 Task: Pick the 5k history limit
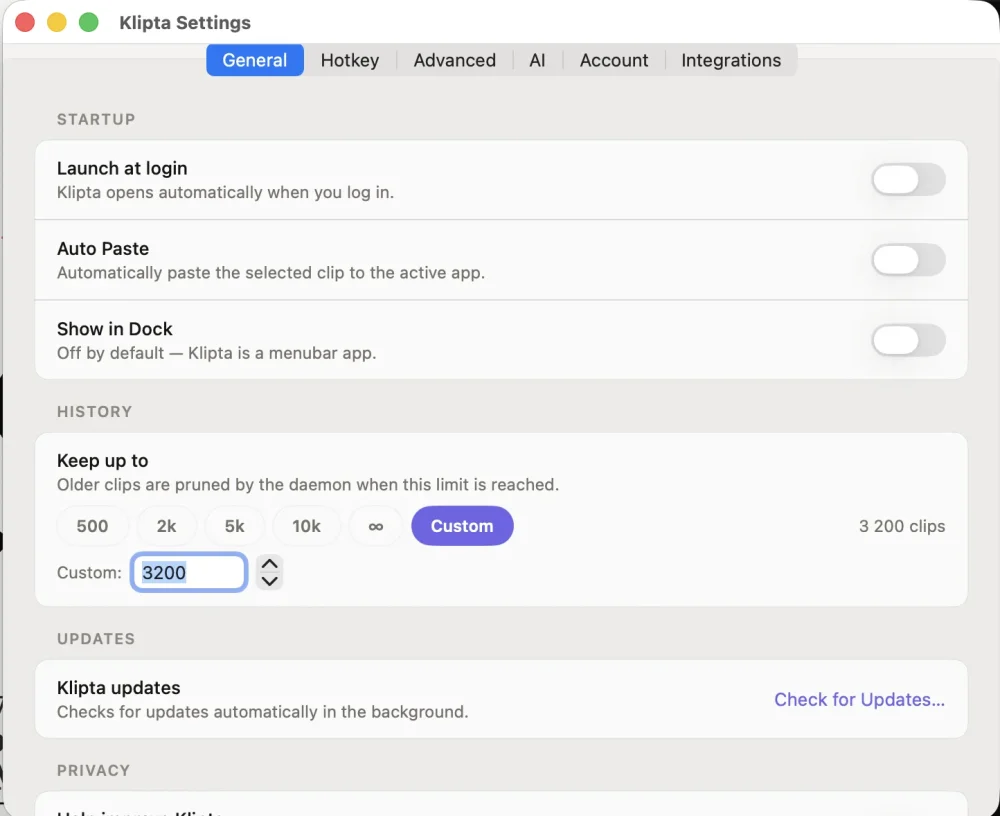(234, 526)
